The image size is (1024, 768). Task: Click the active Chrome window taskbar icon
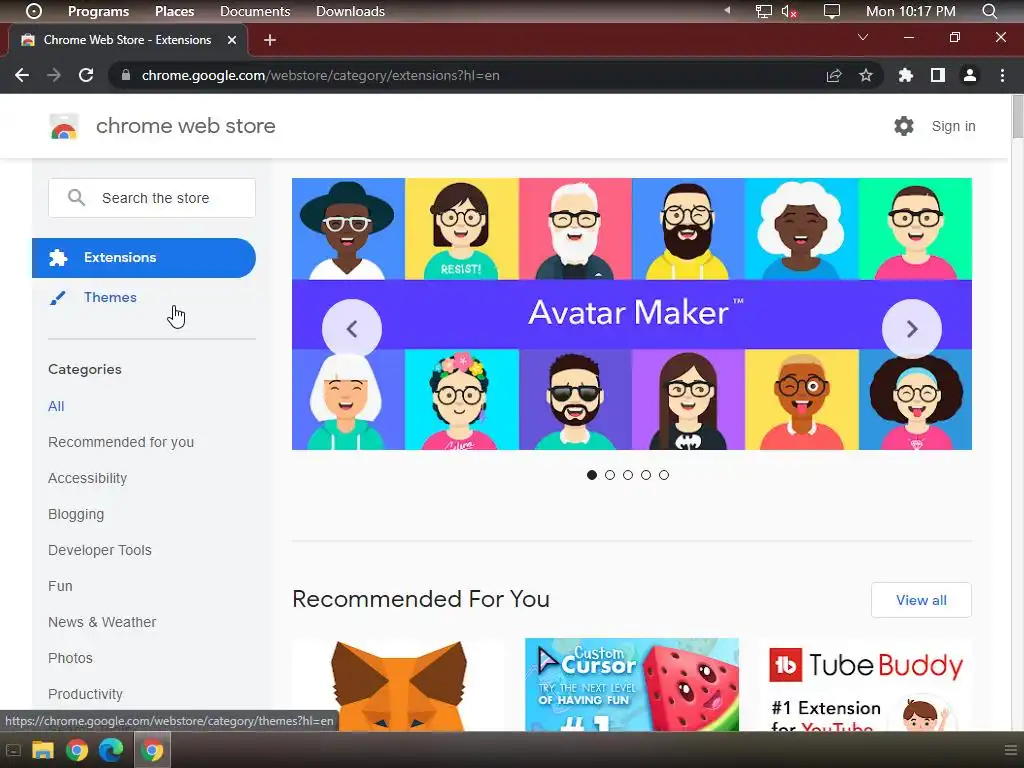(152, 750)
